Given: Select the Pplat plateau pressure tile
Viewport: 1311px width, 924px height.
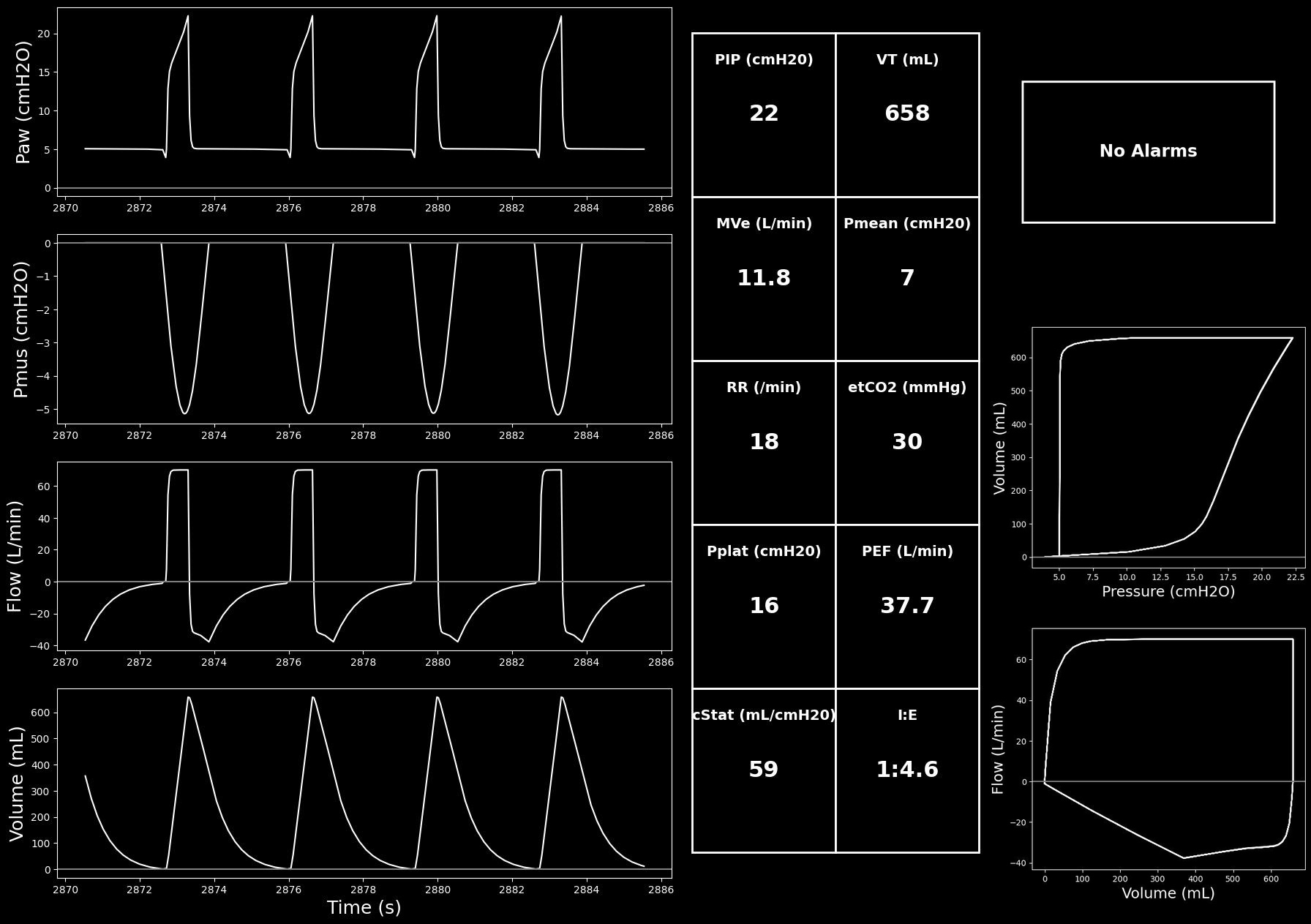Looking at the screenshot, I should [764, 606].
